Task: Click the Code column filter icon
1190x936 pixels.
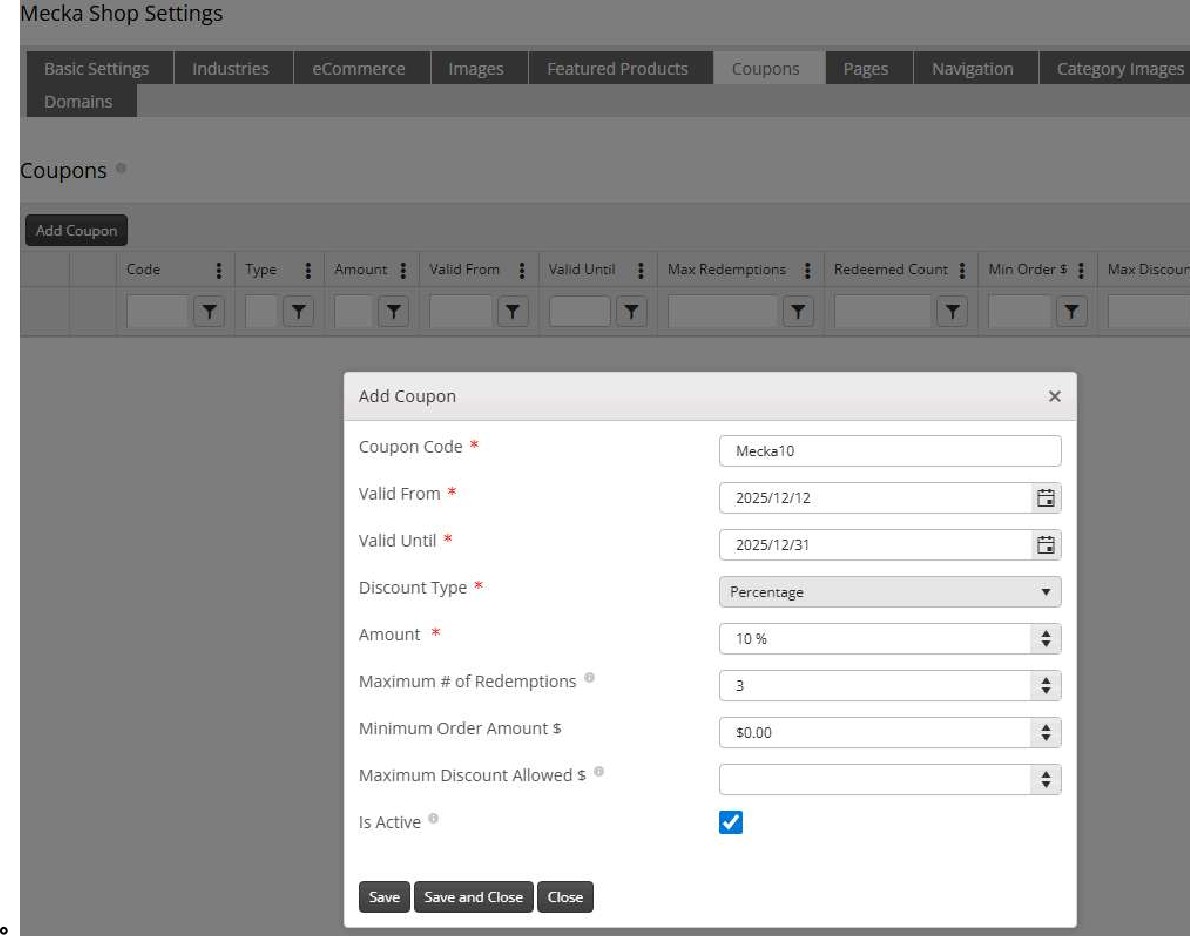Action: coord(209,311)
